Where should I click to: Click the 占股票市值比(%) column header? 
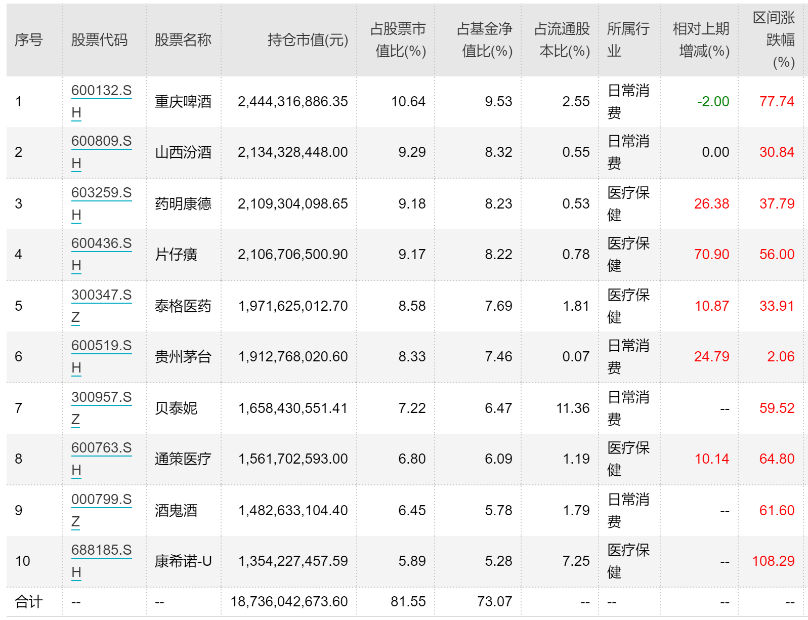click(x=398, y=40)
